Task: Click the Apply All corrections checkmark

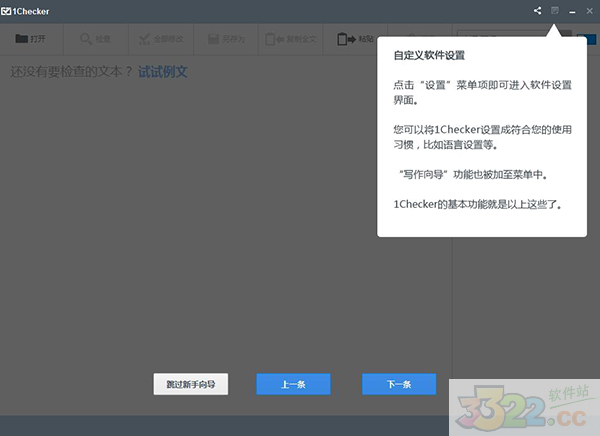Action: point(144,39)
